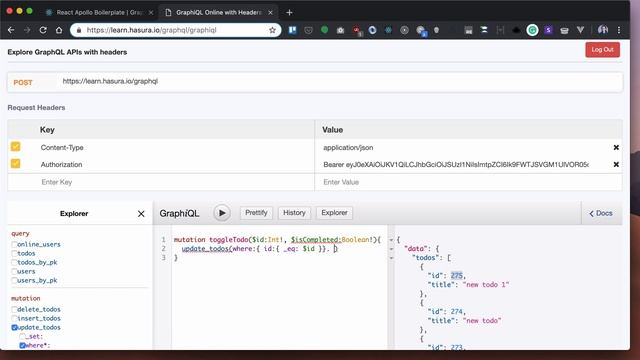Screen dimensions: 640x360
Task: Check the delete_todos mutation
Action: coord(14,309)
